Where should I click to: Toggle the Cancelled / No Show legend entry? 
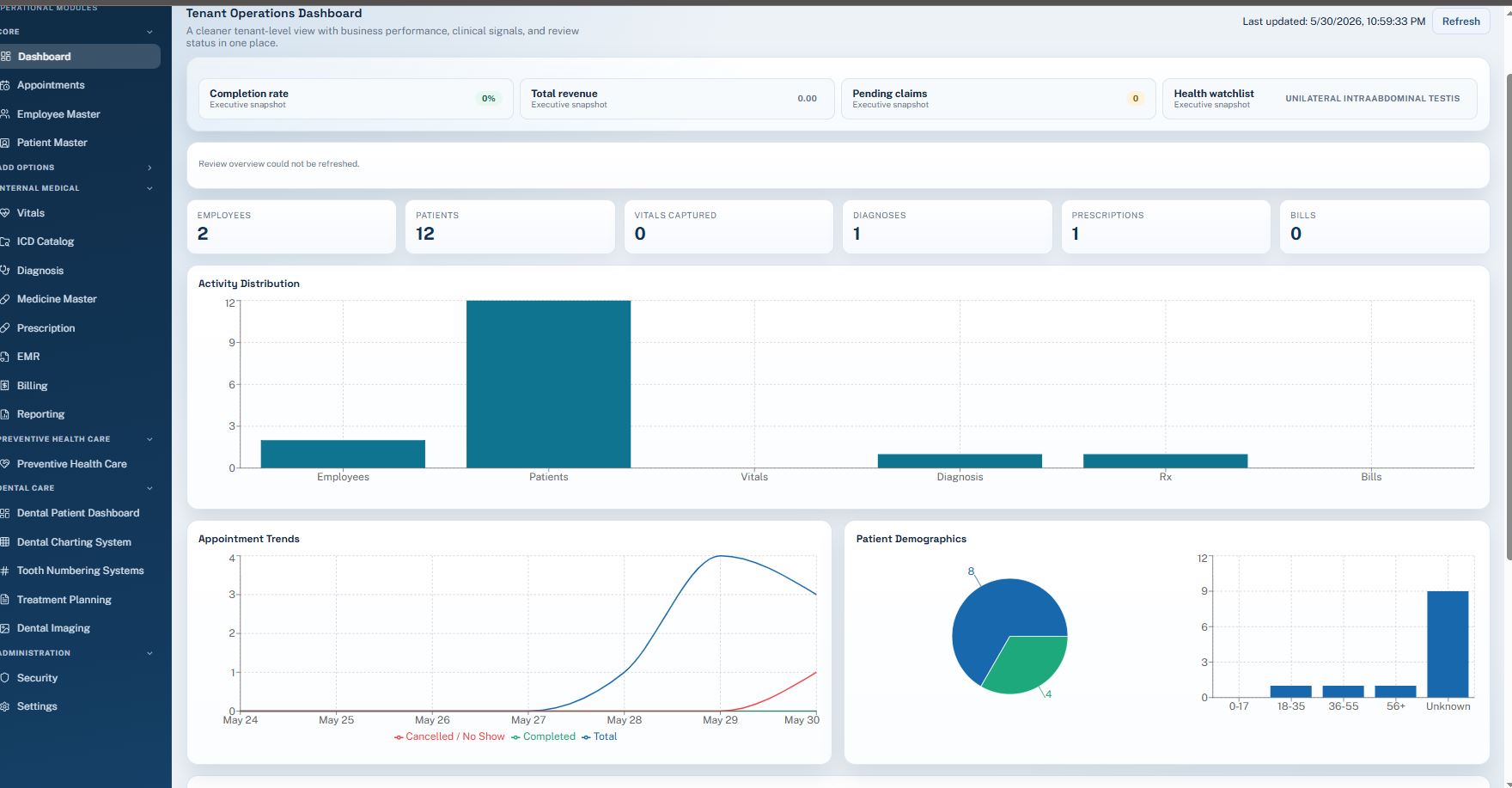click(449, 736)
